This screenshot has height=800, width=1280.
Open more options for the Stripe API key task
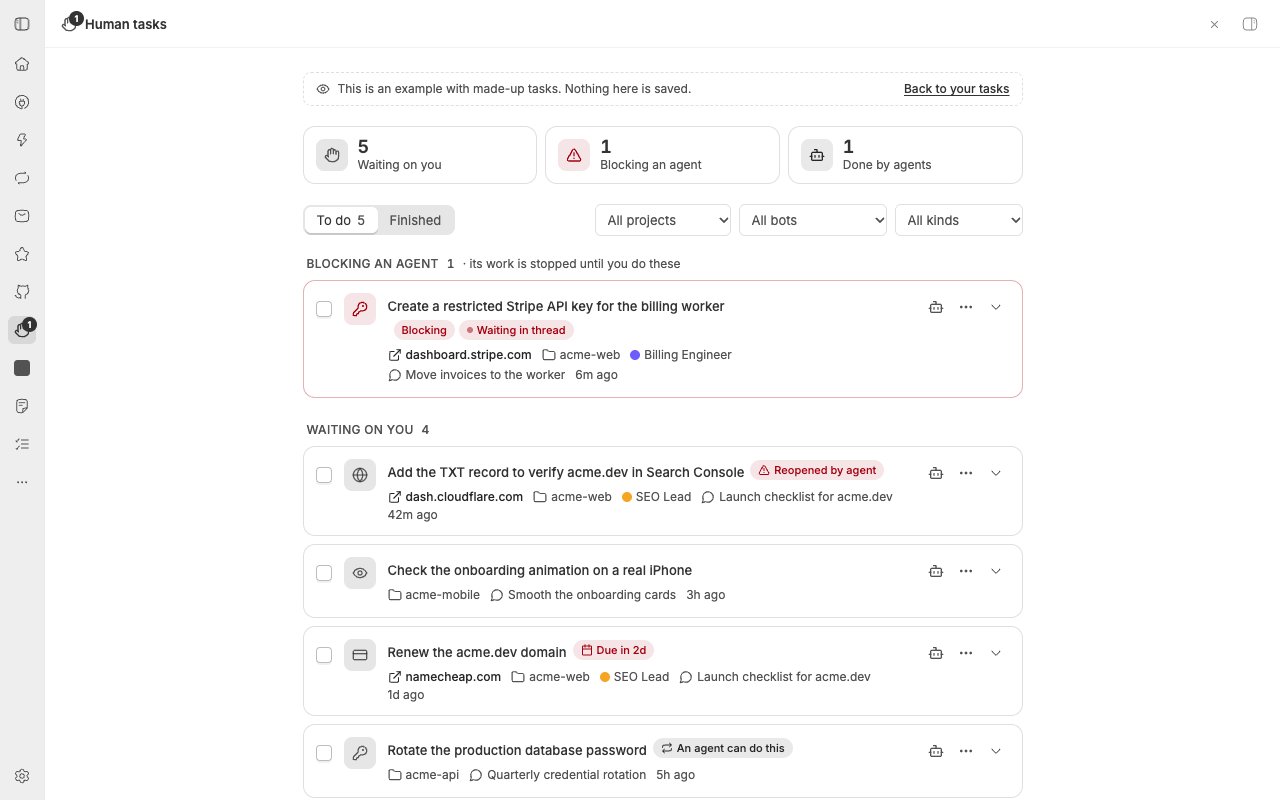click(966, 307)
